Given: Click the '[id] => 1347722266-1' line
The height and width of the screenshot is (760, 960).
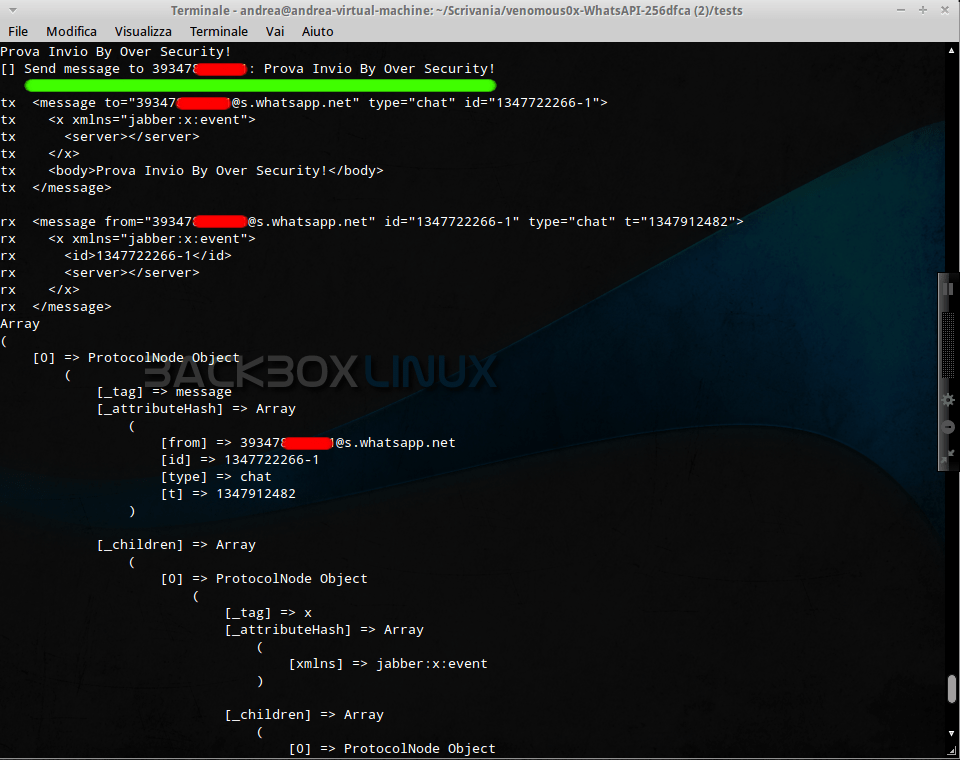Looking at the screenshot, I should pyautogui.click(x=239, y=459).
